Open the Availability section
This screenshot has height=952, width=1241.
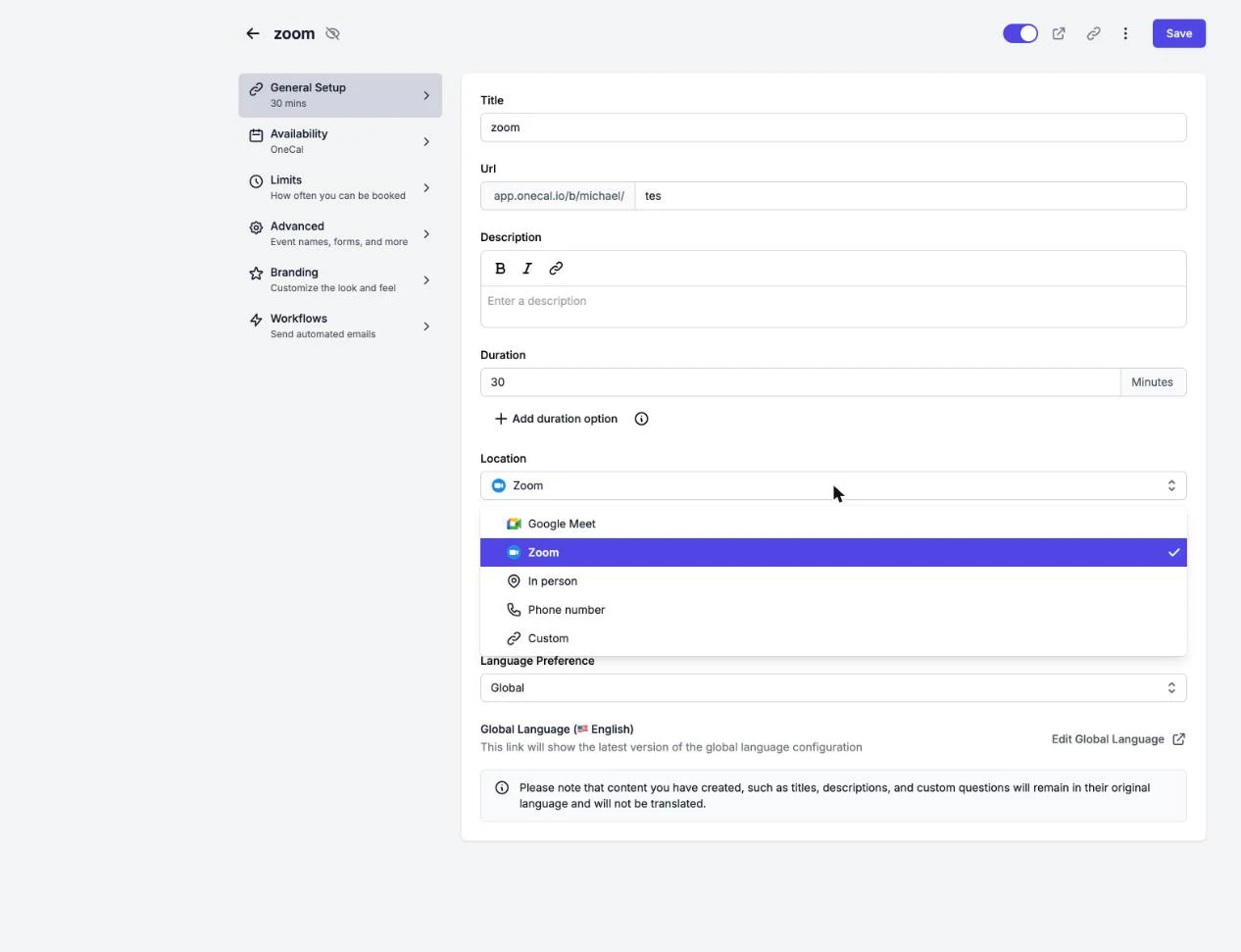tap(340, 141)
